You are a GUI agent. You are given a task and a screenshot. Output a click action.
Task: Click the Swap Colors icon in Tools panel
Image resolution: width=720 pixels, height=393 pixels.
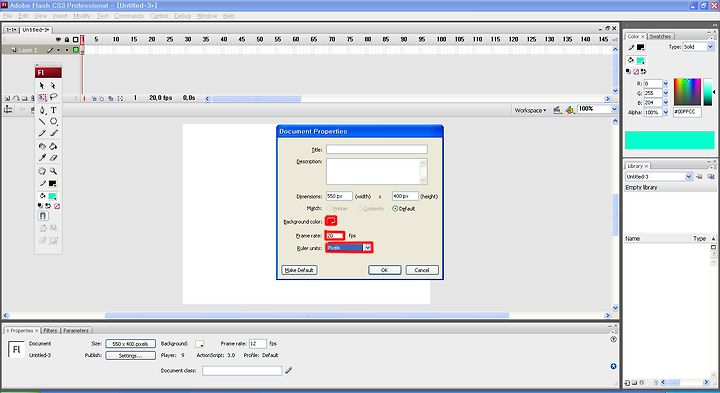click(48, 207)
